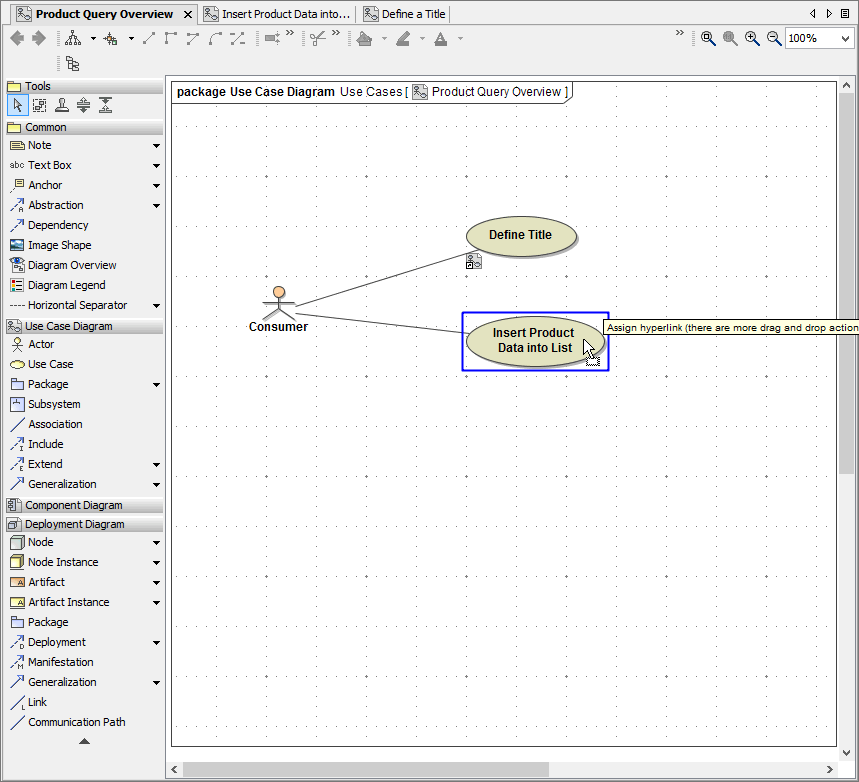Select the Diagram Legend tool

(x=66, y=285)
